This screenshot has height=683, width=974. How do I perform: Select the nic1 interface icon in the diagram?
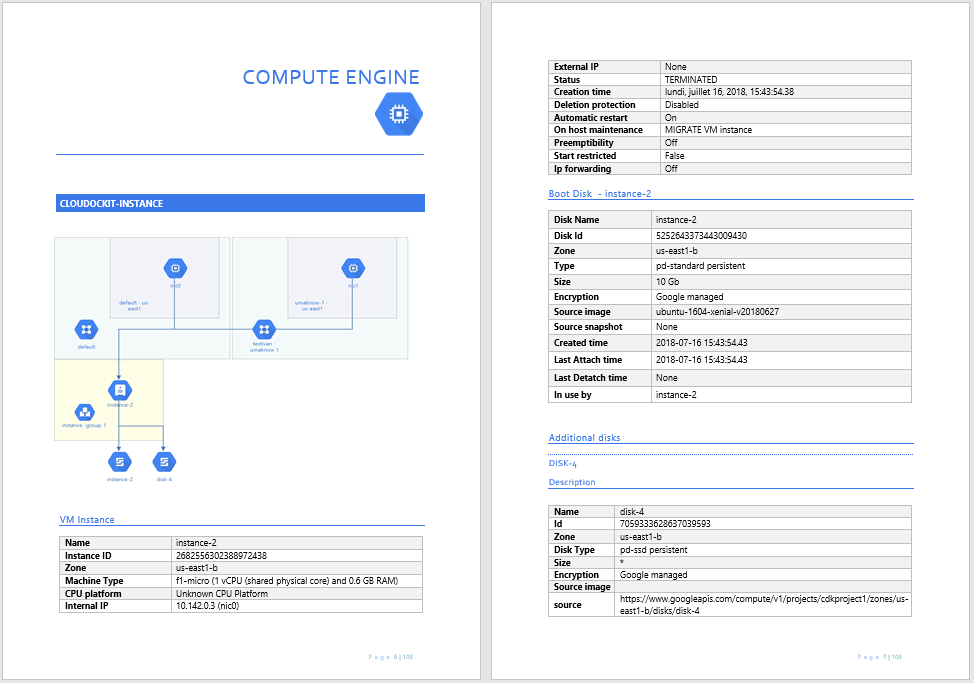point(353,268)
